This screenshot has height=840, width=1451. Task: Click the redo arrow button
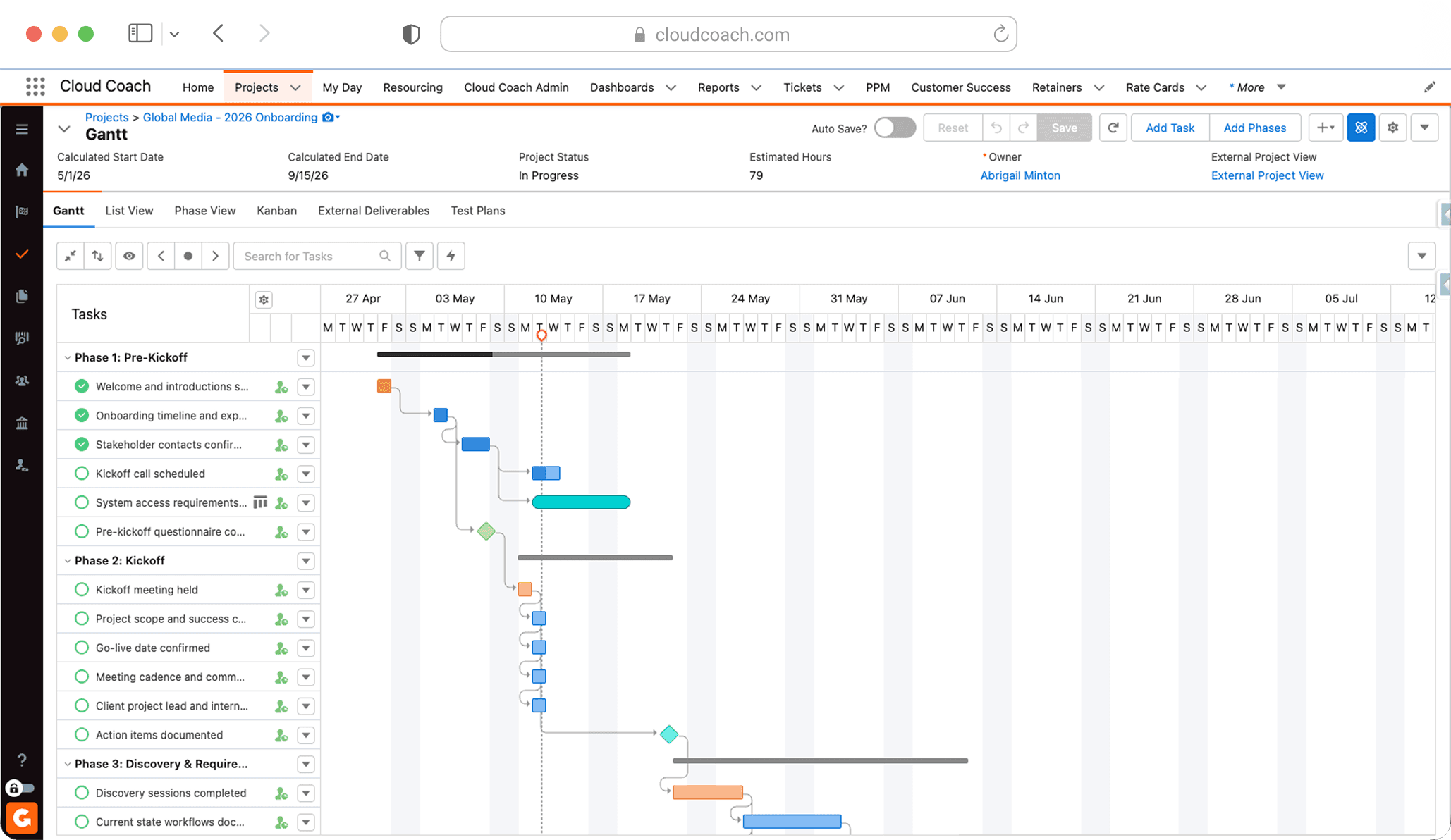tap(1023, 128)
